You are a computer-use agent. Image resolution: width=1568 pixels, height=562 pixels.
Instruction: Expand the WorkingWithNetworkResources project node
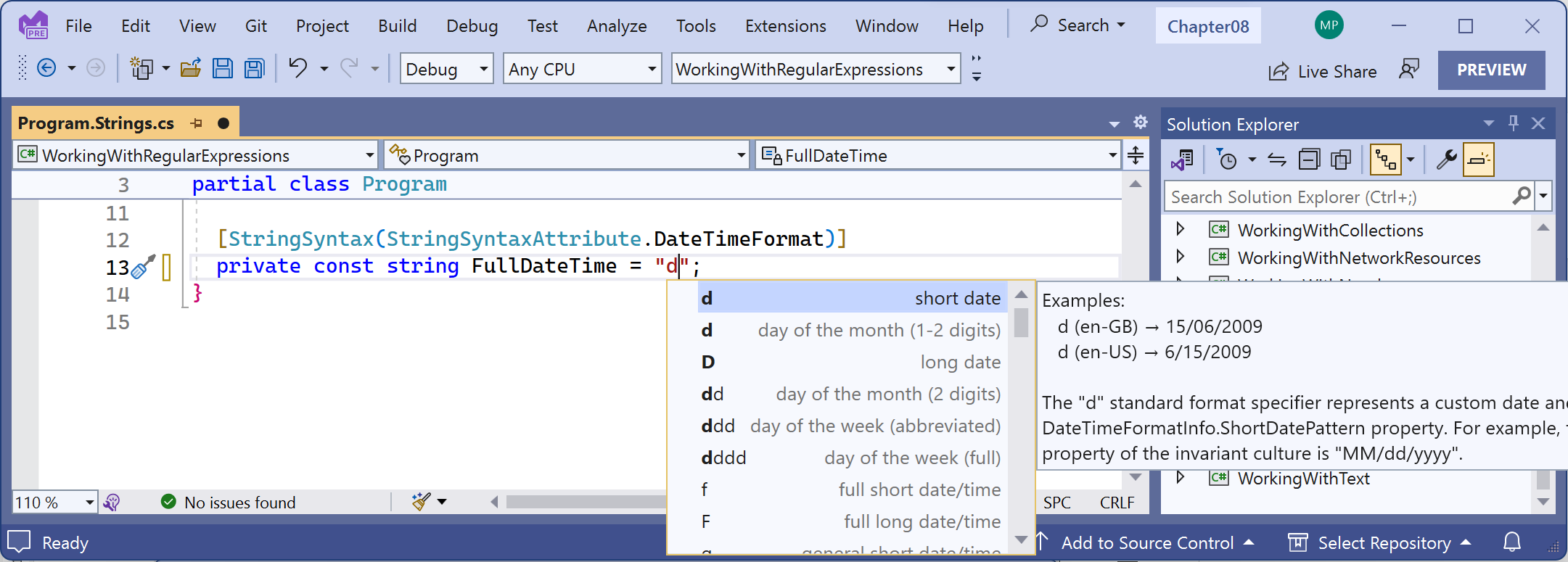(1180, 257)
